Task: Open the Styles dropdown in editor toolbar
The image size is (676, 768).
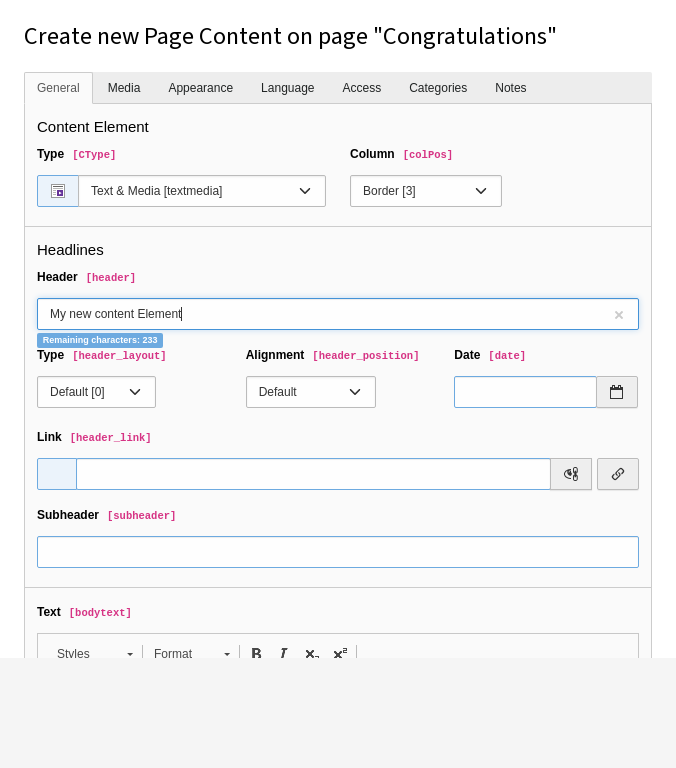Action: 94,653
